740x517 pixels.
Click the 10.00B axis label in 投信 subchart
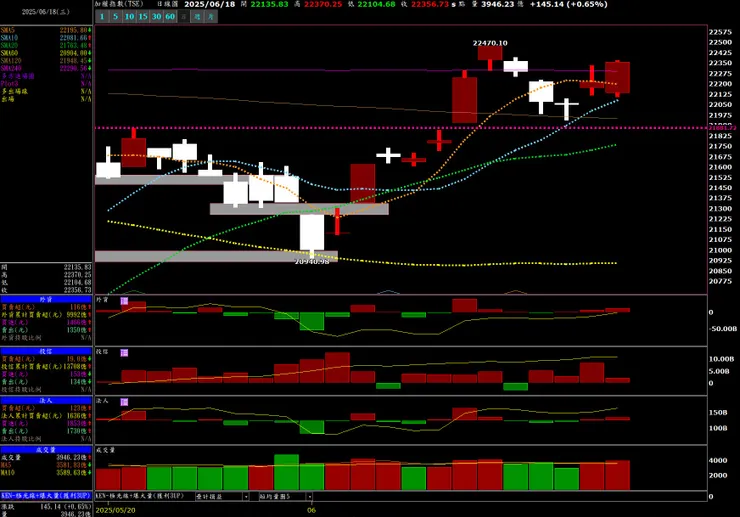click(722, 359)
